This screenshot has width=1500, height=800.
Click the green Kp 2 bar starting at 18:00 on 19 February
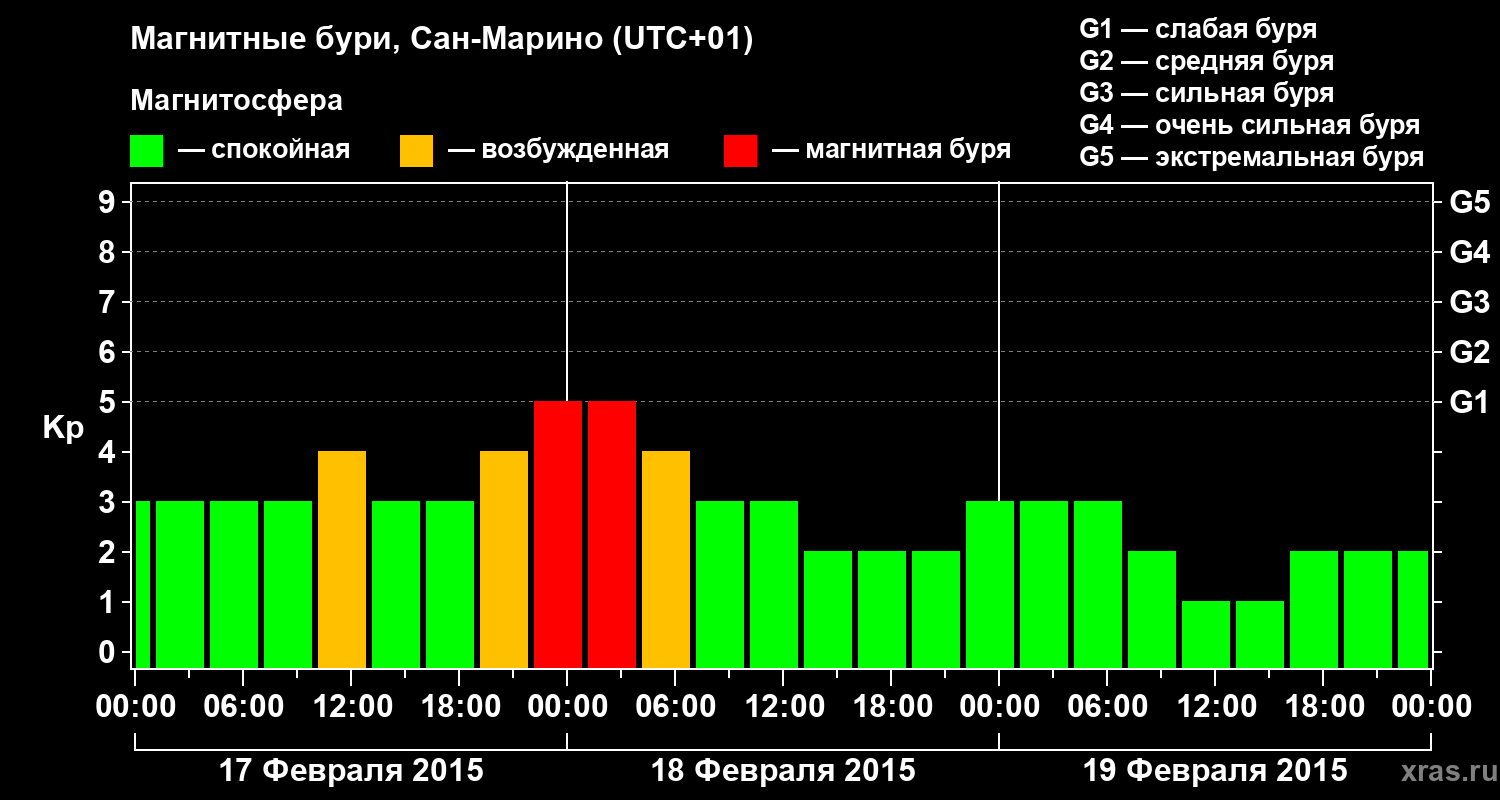(x=1368, y=609)
